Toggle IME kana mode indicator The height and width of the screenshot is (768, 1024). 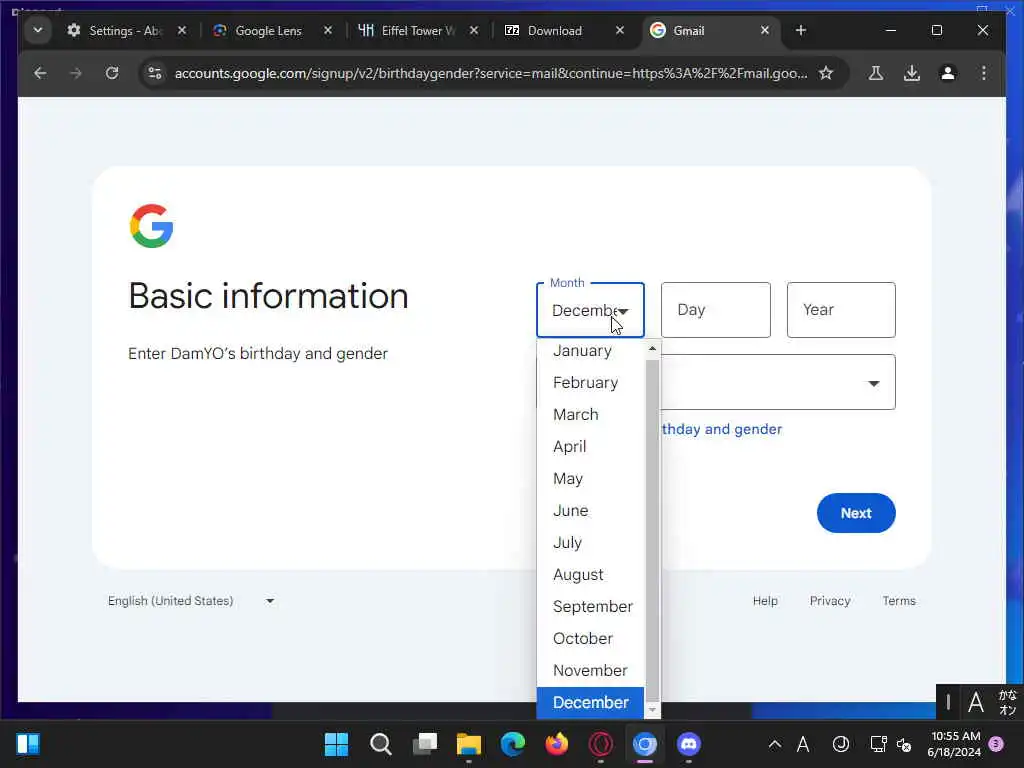pos(1007,703)
